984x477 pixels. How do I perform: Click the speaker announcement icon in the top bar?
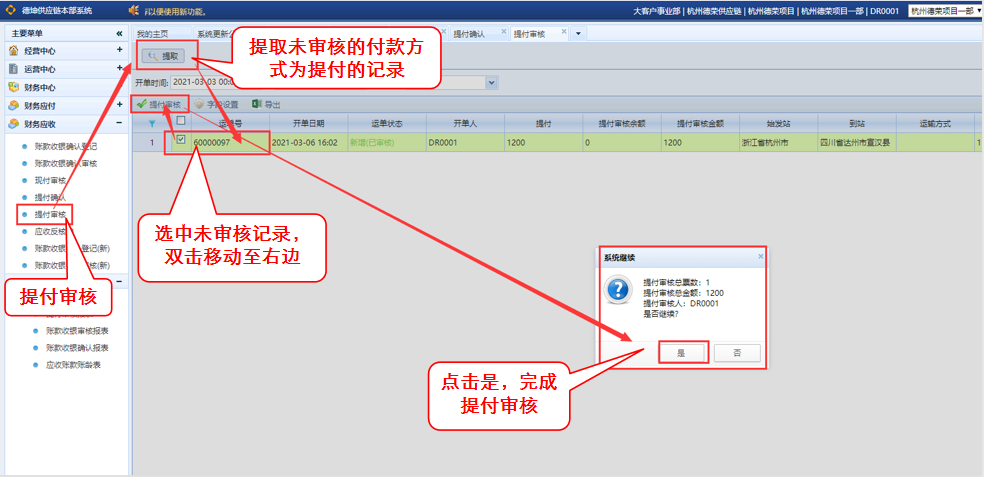(x=132, y=11)
